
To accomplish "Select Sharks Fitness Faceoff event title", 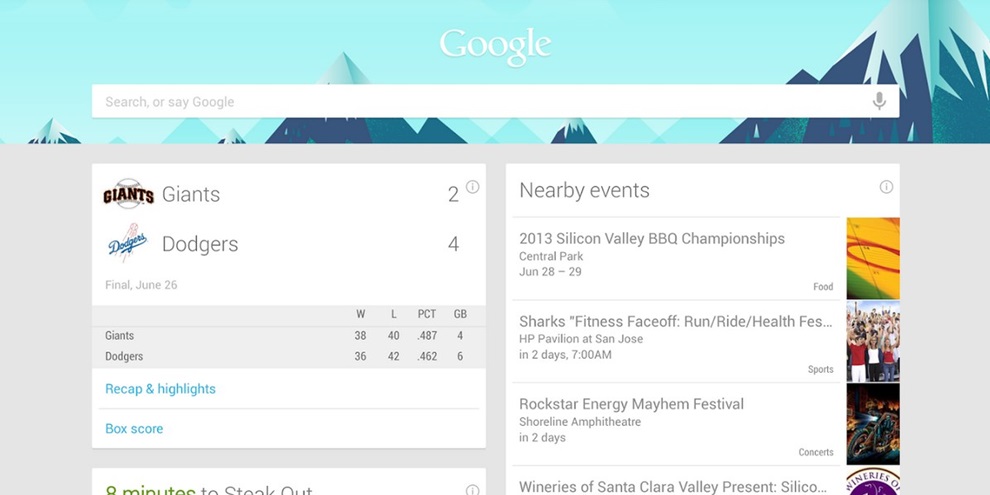I will tap(676, 322).
